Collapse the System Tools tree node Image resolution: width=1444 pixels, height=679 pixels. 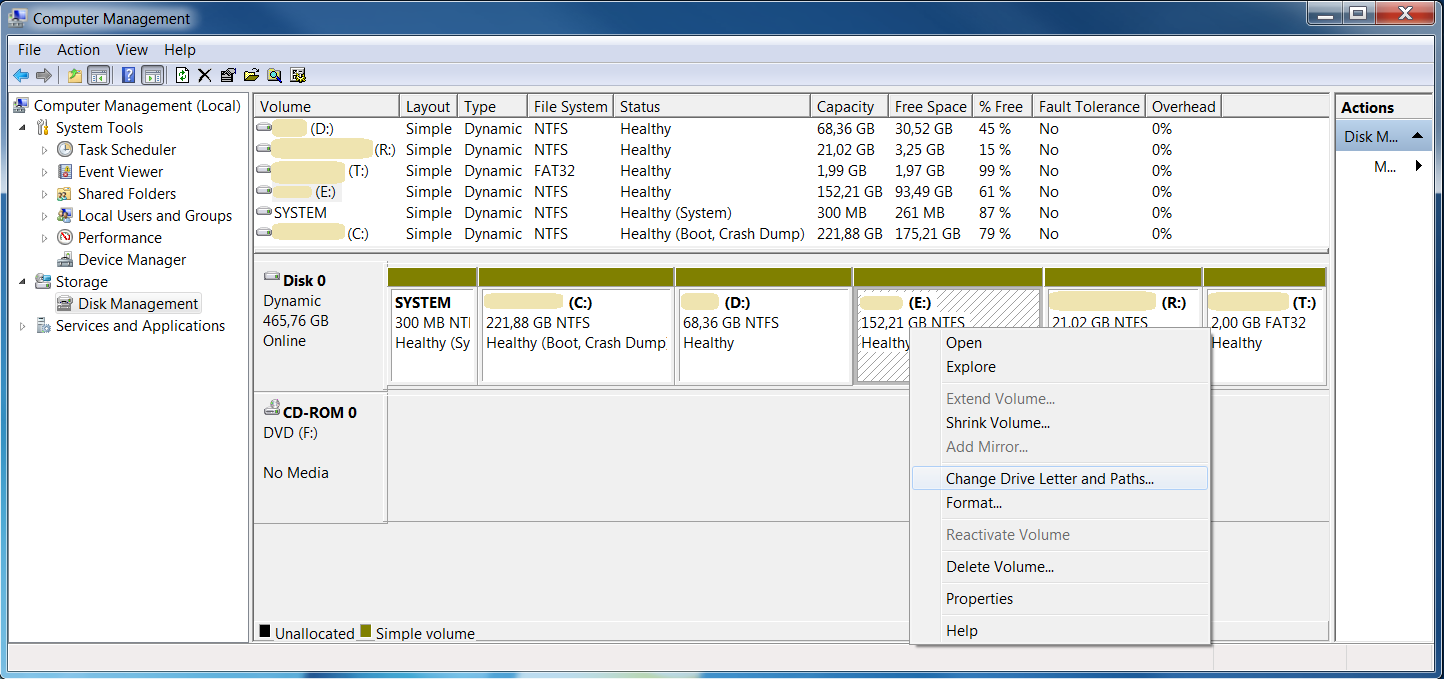pos(22,128)
